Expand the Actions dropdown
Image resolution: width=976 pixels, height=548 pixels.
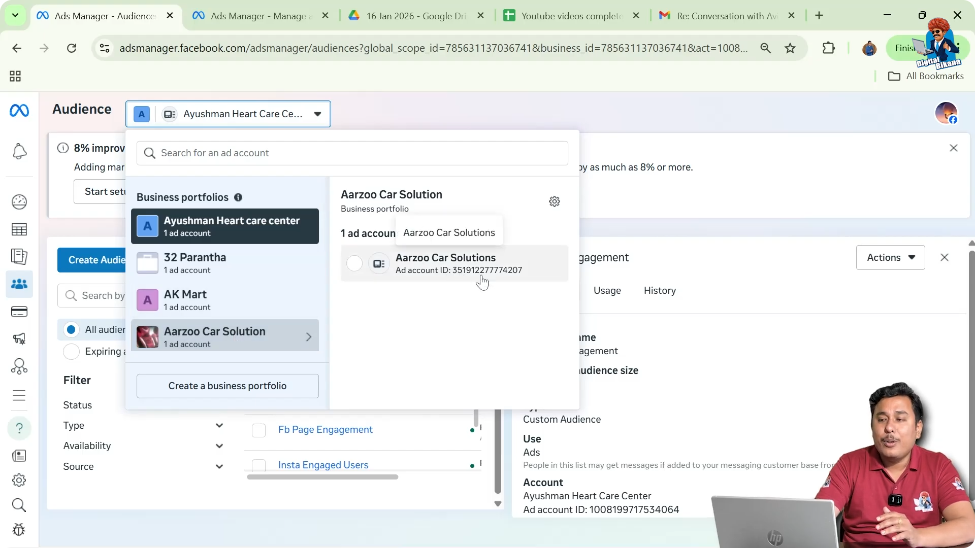point(890,257)
